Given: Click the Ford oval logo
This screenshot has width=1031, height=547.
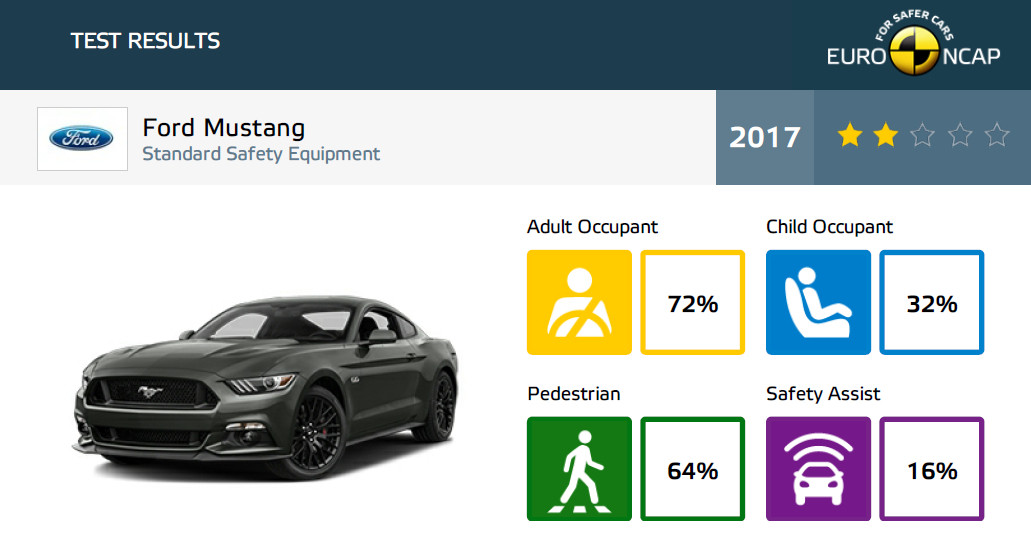Looking at the screenshot, I should (82, 139).
